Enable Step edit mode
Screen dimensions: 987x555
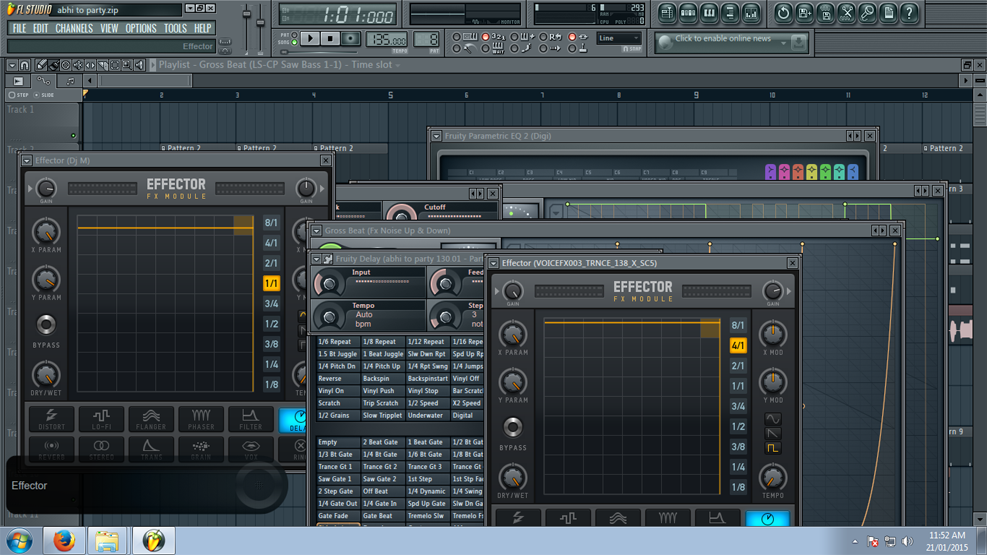pos(18,95)
